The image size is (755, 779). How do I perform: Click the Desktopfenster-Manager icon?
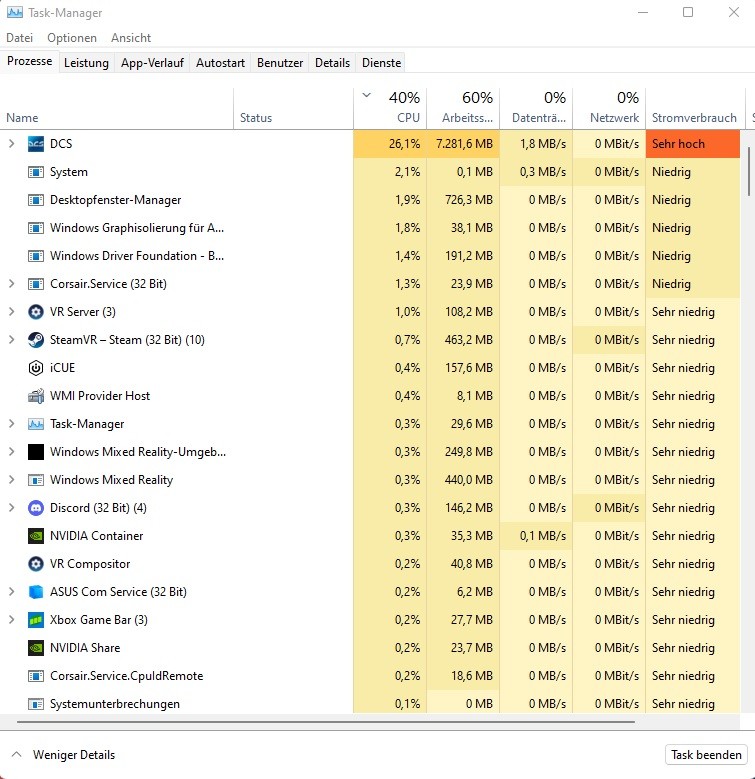[x=36, y=200]
